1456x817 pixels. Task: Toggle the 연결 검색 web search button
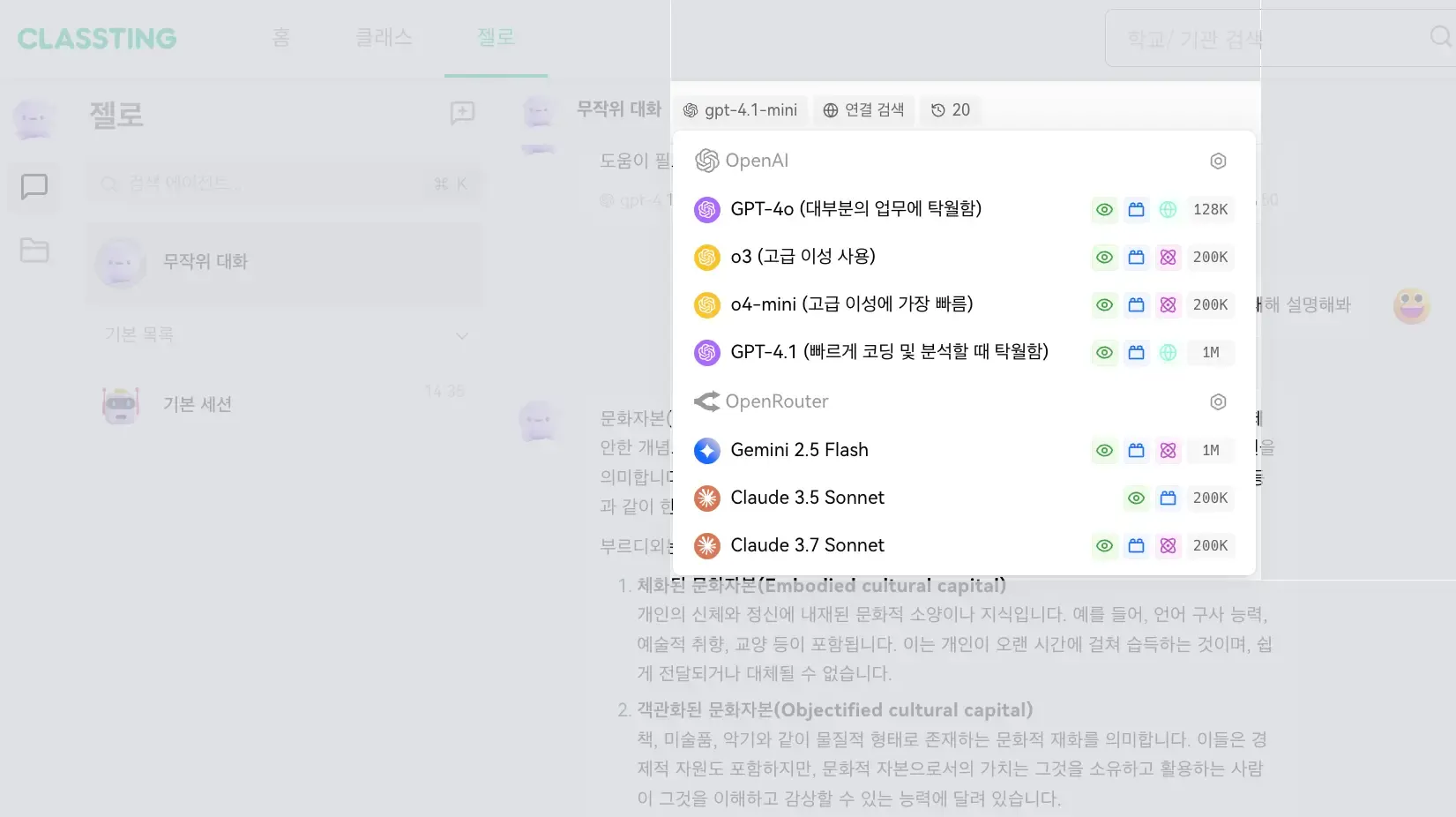tap(863, 110)
